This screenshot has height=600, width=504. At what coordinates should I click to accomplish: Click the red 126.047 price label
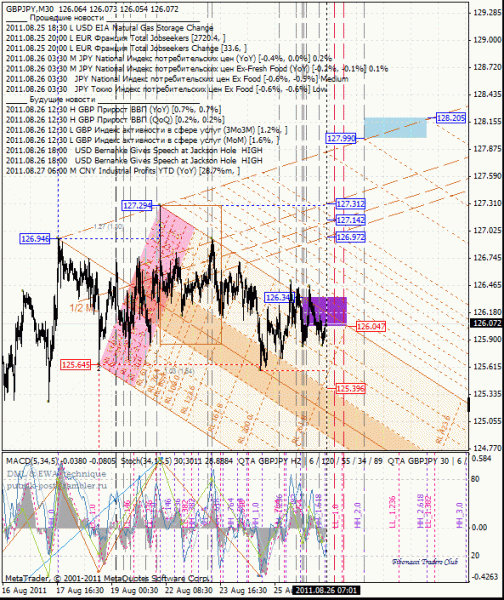[370, 326]
